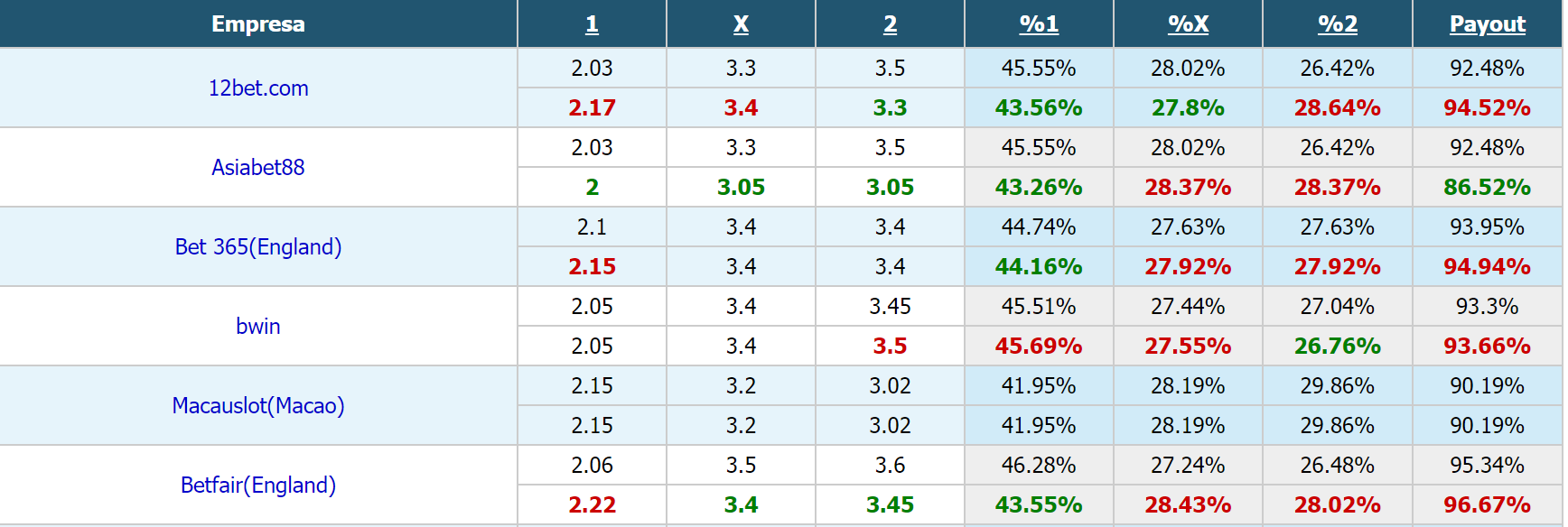This screenshot has height=527, width=1568.
Task: Sort by the column 2 header
Action: 890,24
